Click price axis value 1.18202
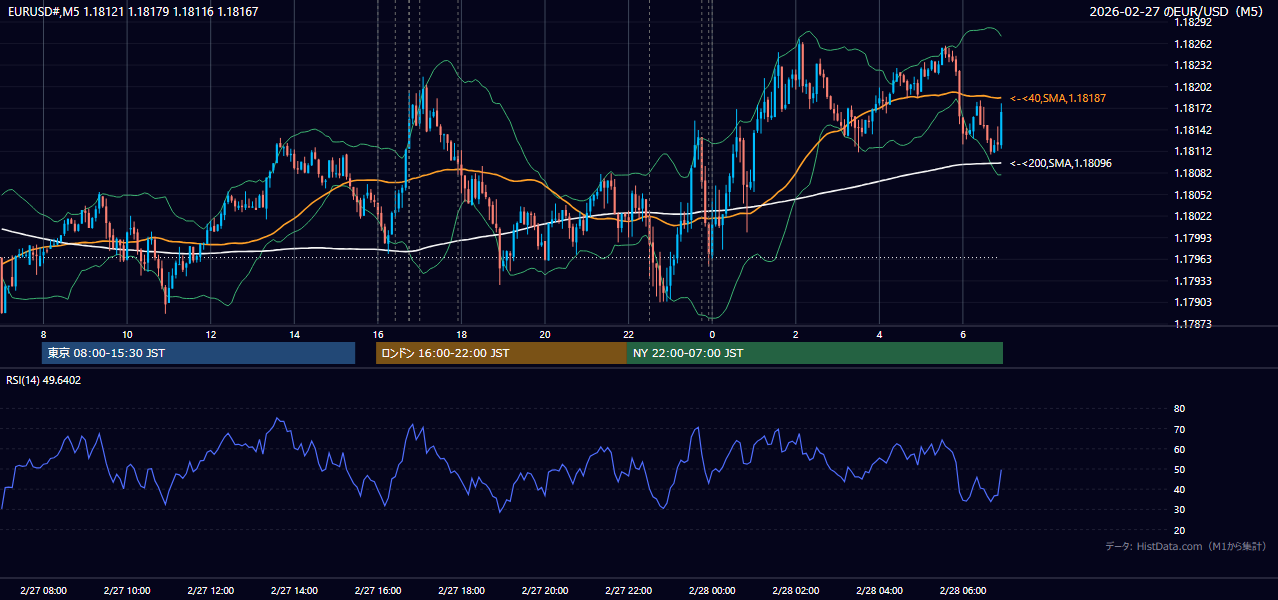 pyautogui.click(x=1192, y=87)
